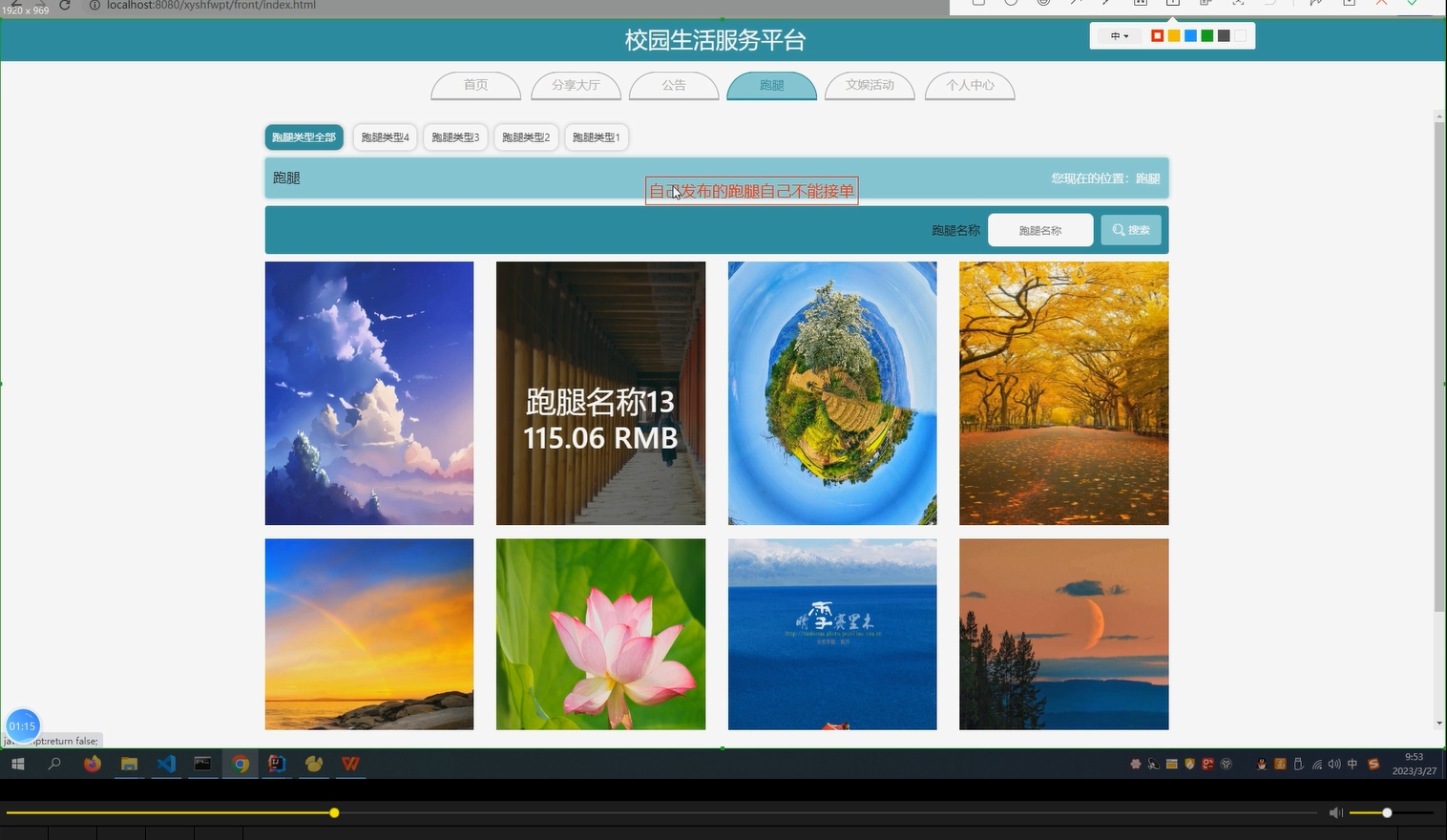Open the 个人中心 tab

coord(970,85)
